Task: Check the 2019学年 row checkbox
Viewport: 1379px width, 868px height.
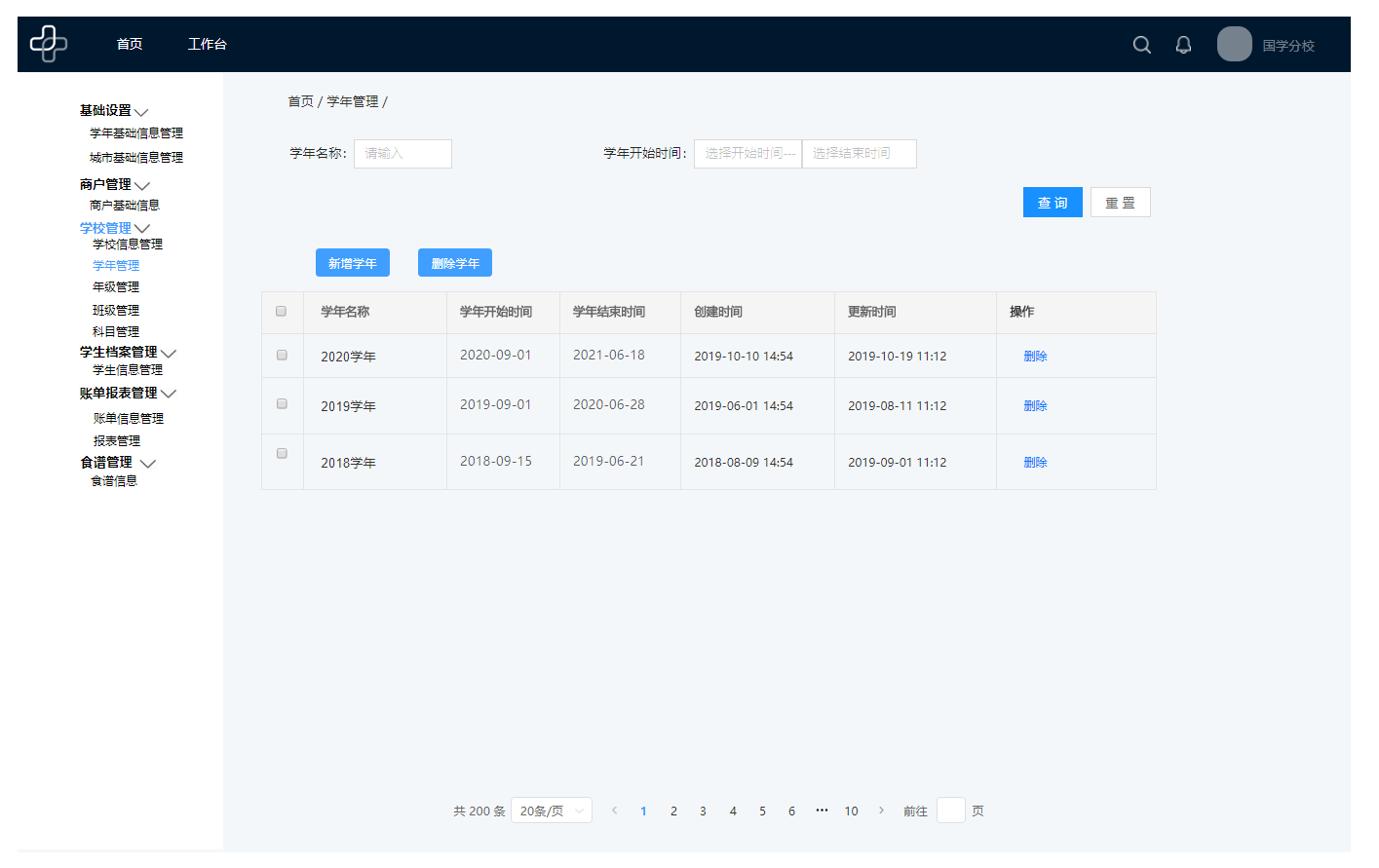Action: (282, 404)
